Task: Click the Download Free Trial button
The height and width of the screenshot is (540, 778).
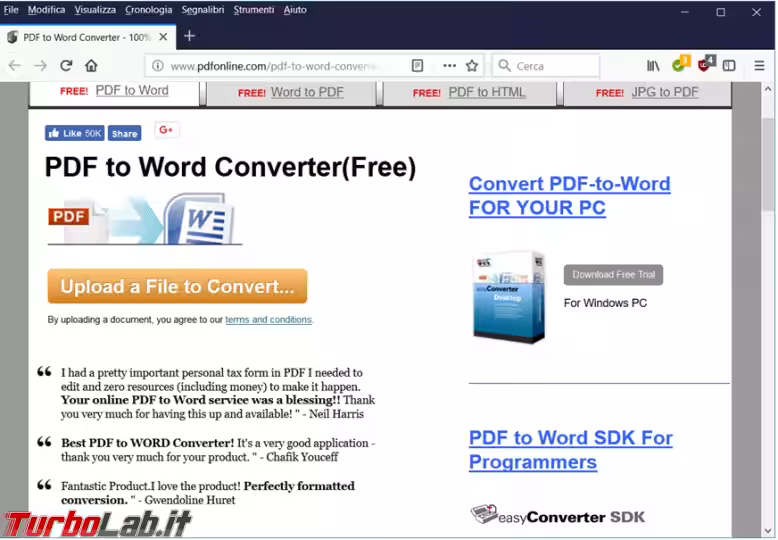Action: [613, 274]
